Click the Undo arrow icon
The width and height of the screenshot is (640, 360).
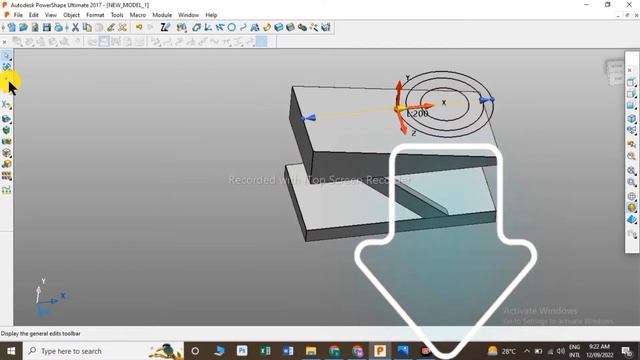pyautogui.click(x=139, y=27)
